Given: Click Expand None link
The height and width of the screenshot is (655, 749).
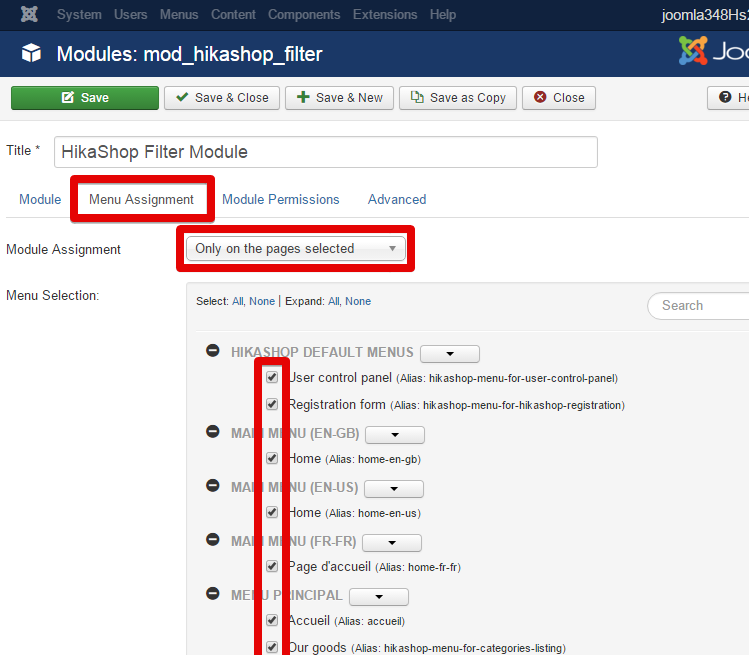Looking at the screenshot, I should pyautogui.click(x=358, y=301).
